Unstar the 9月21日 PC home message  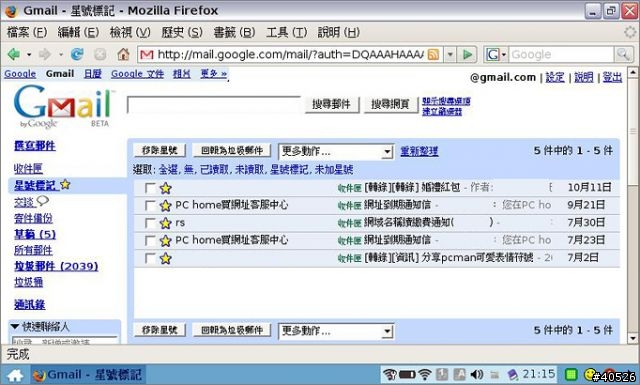coord(165,205)
